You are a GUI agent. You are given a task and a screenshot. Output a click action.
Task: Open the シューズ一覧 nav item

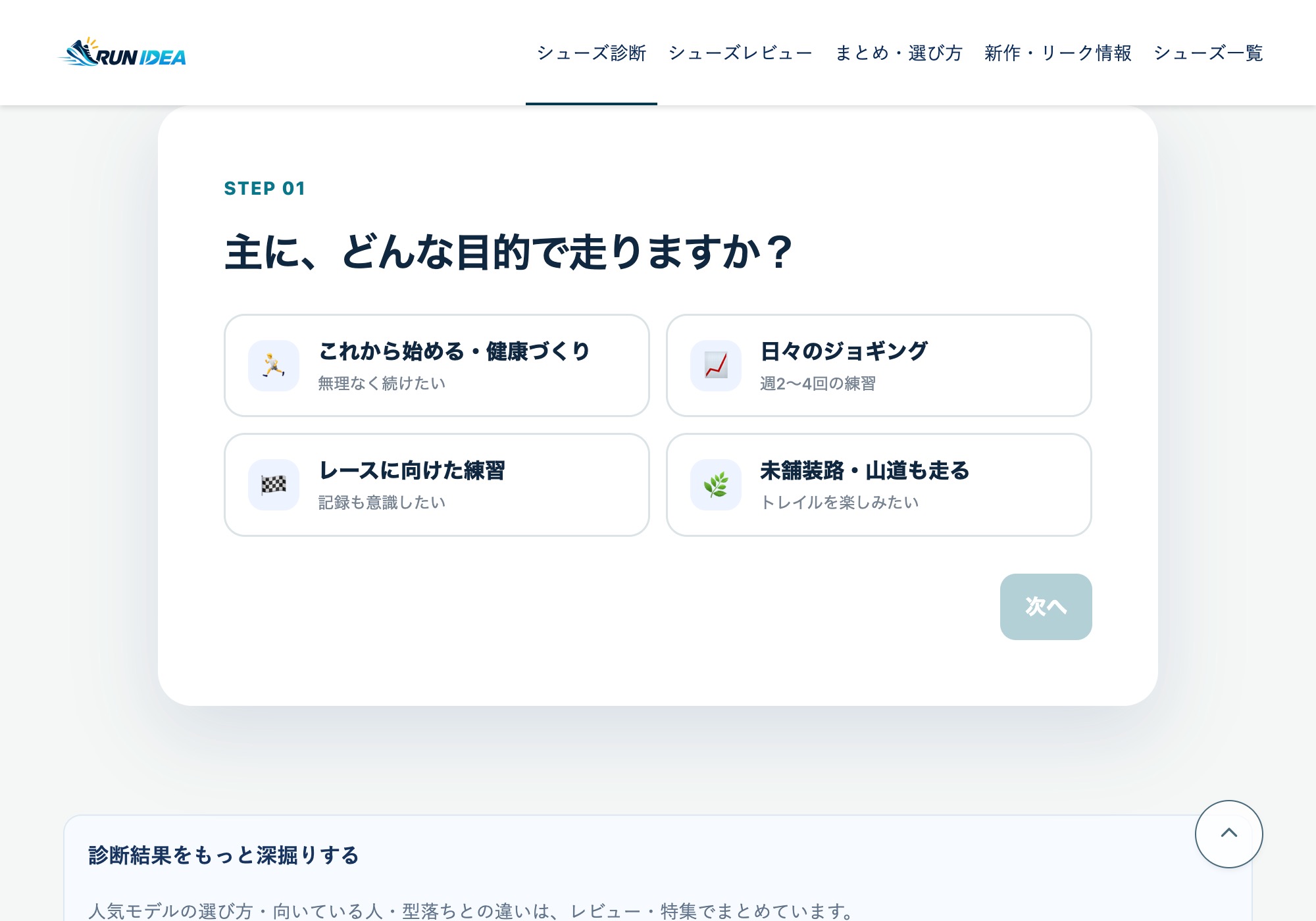pos(1208,53)
